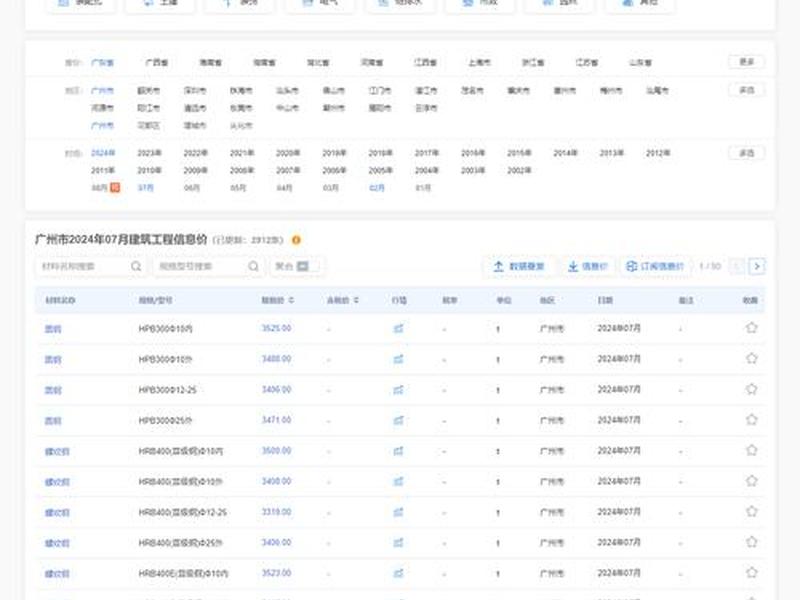The height and width of the screenshot is (600, 800).
Task: Click the hot badge next to 08月
Action: tap(115, 188)
